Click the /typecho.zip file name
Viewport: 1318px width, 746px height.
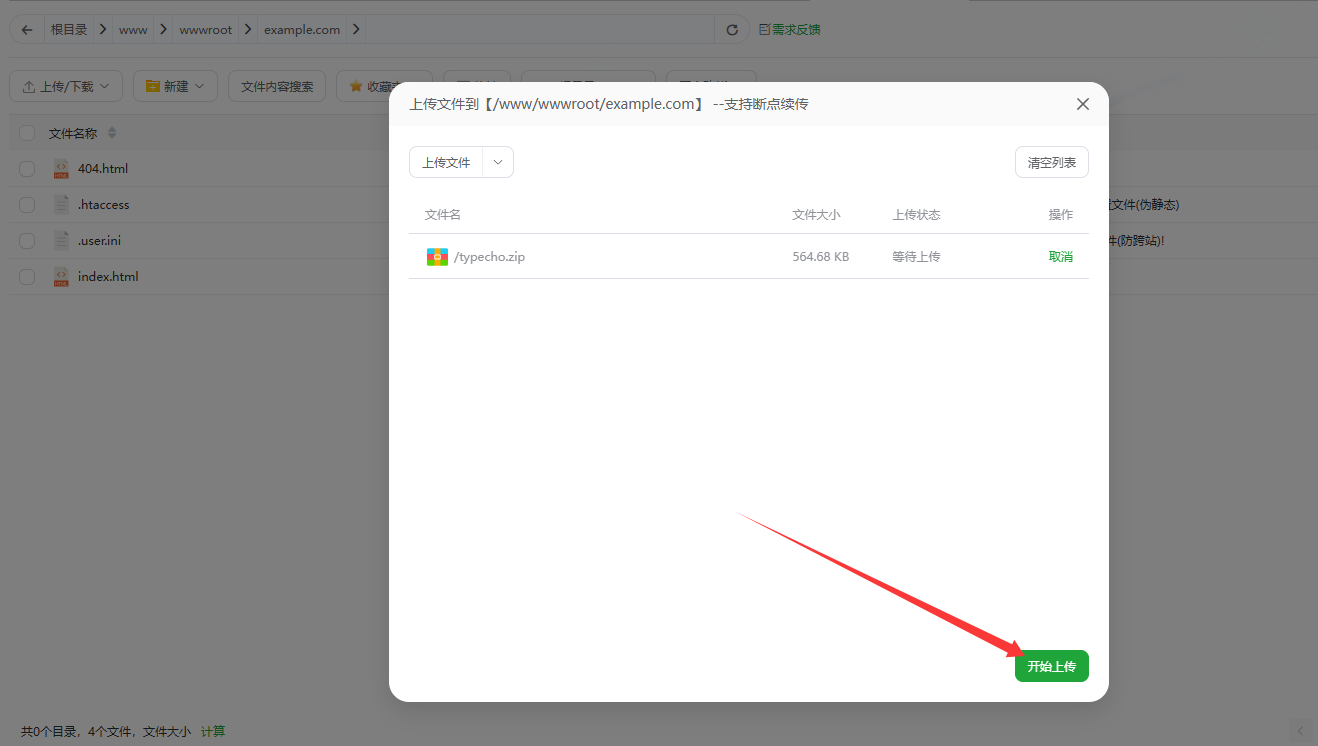click(490, 257)
